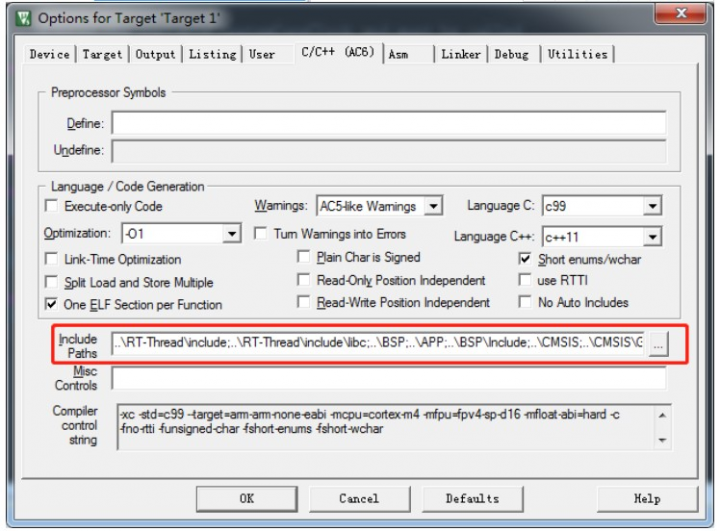Enable the Execute-only Code checkbox
The height and width of the screenshot is (531, 720).
click(x=52, y=207)
